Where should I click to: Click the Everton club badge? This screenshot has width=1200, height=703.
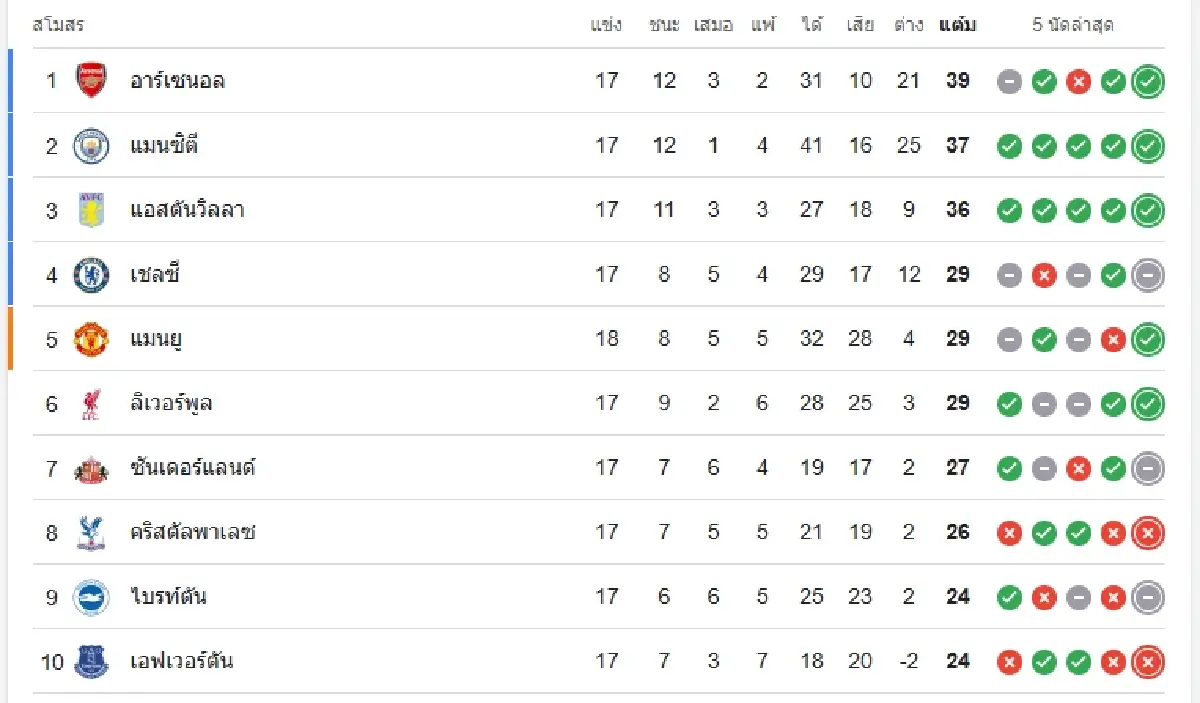(x=90, y=661)
